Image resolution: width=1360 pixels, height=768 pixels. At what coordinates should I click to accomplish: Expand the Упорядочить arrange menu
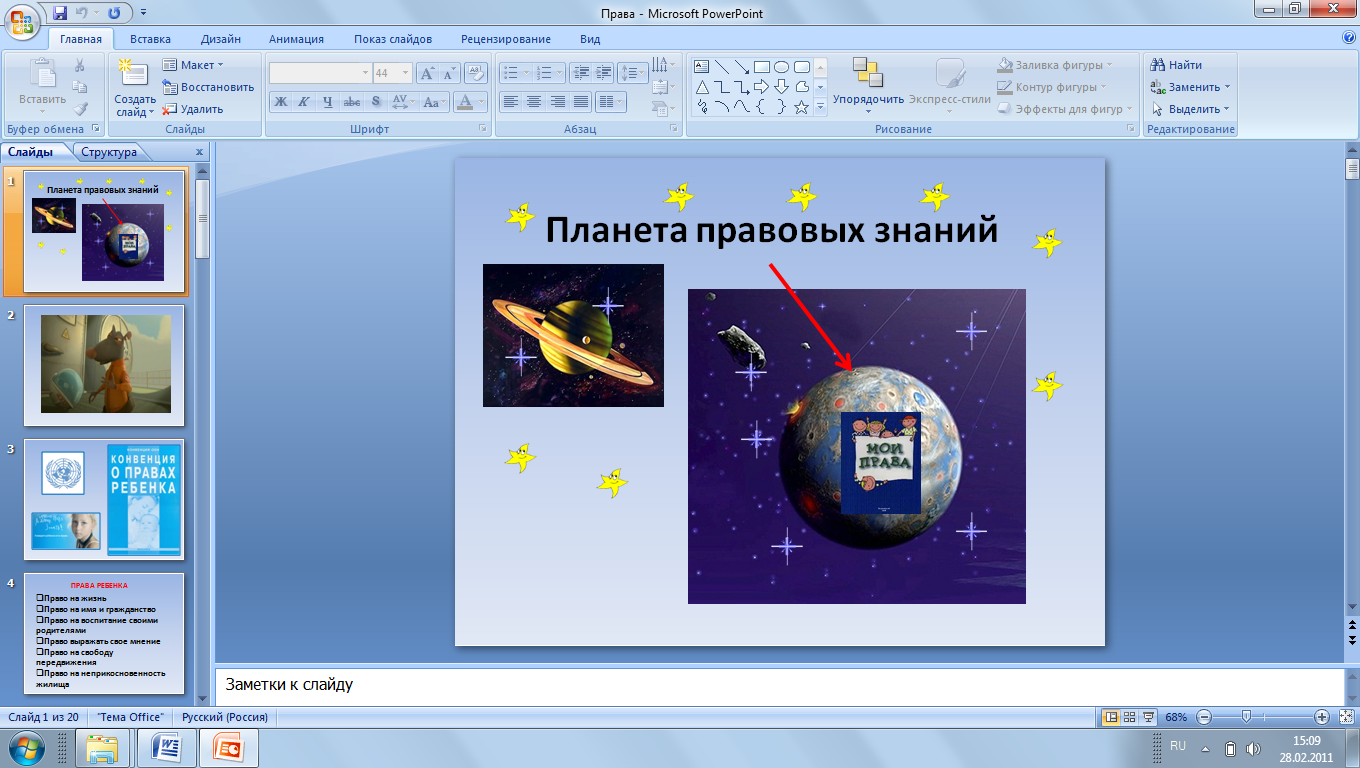pos(868,85)
